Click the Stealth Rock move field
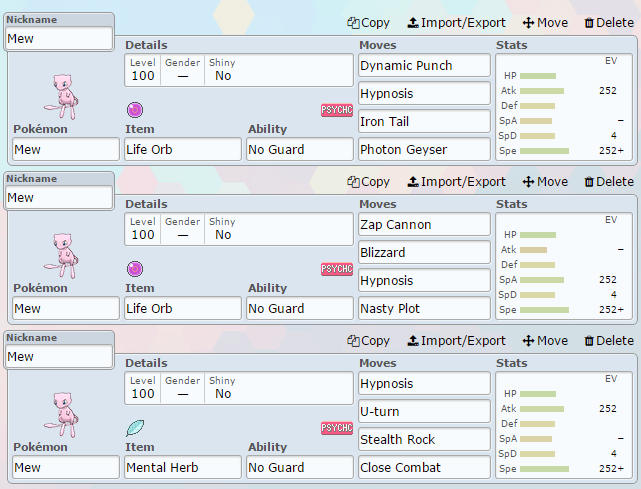 pyautogui.click(x=424, y=439)
